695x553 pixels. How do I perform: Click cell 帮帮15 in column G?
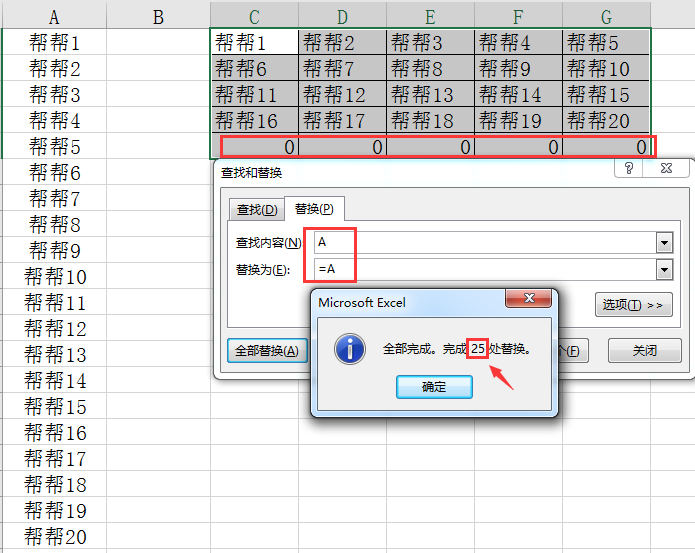click(606, 94)
